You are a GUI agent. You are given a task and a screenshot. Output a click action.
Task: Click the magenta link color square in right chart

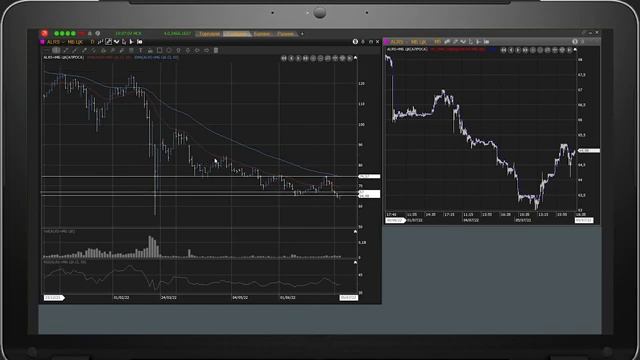(x=386, y=42)
